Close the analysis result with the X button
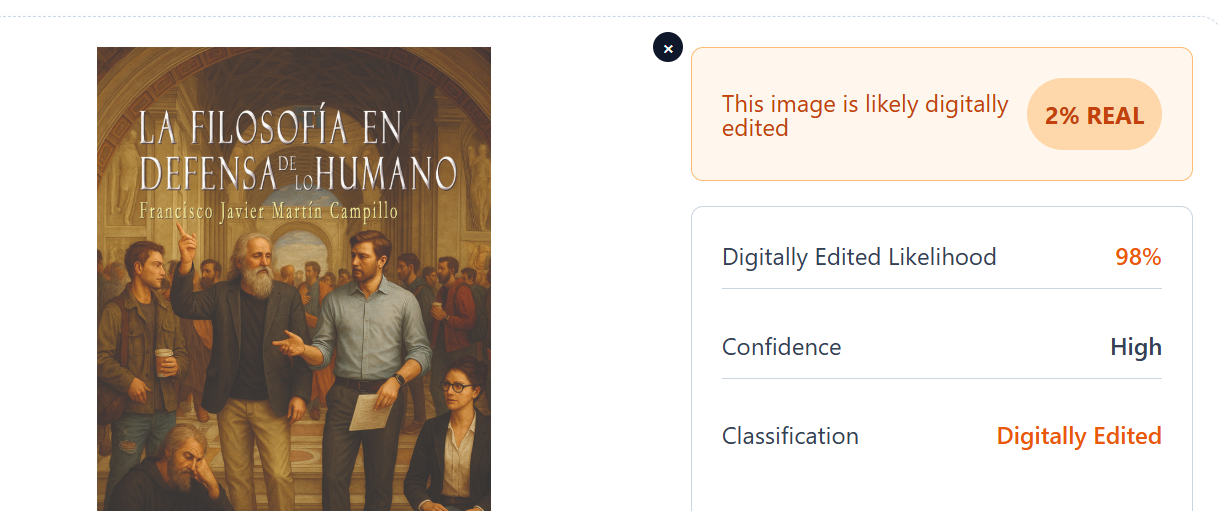 pyautogui.click(x=668, y=47)
